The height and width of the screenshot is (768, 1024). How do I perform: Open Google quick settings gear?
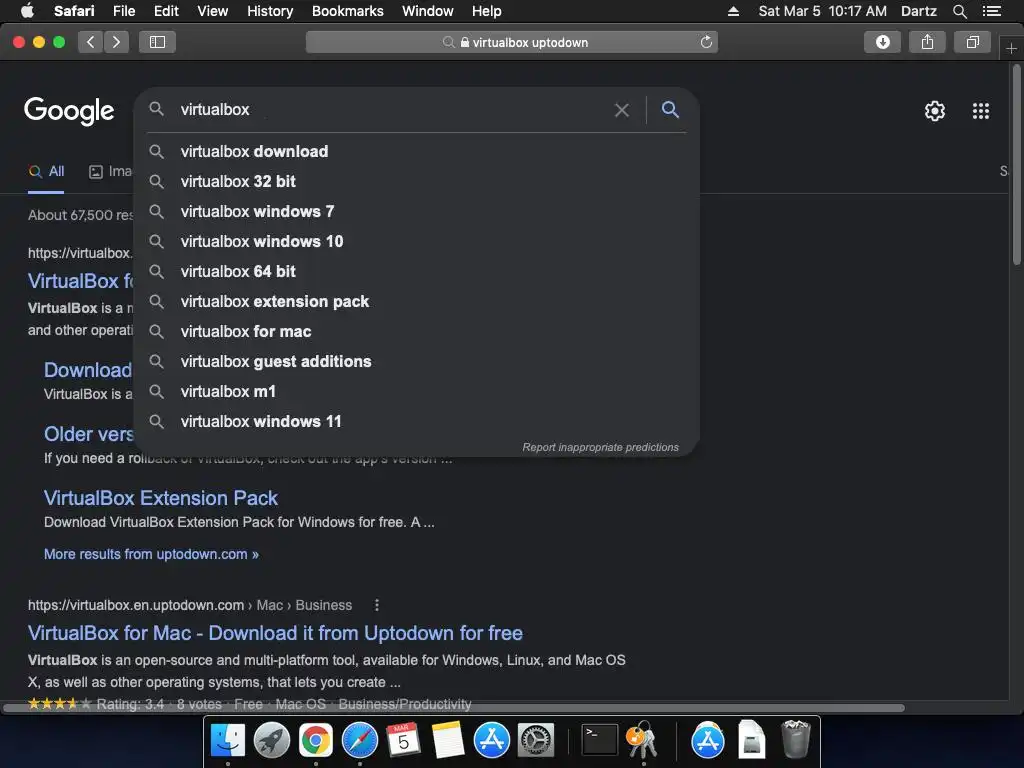[935, 111]
